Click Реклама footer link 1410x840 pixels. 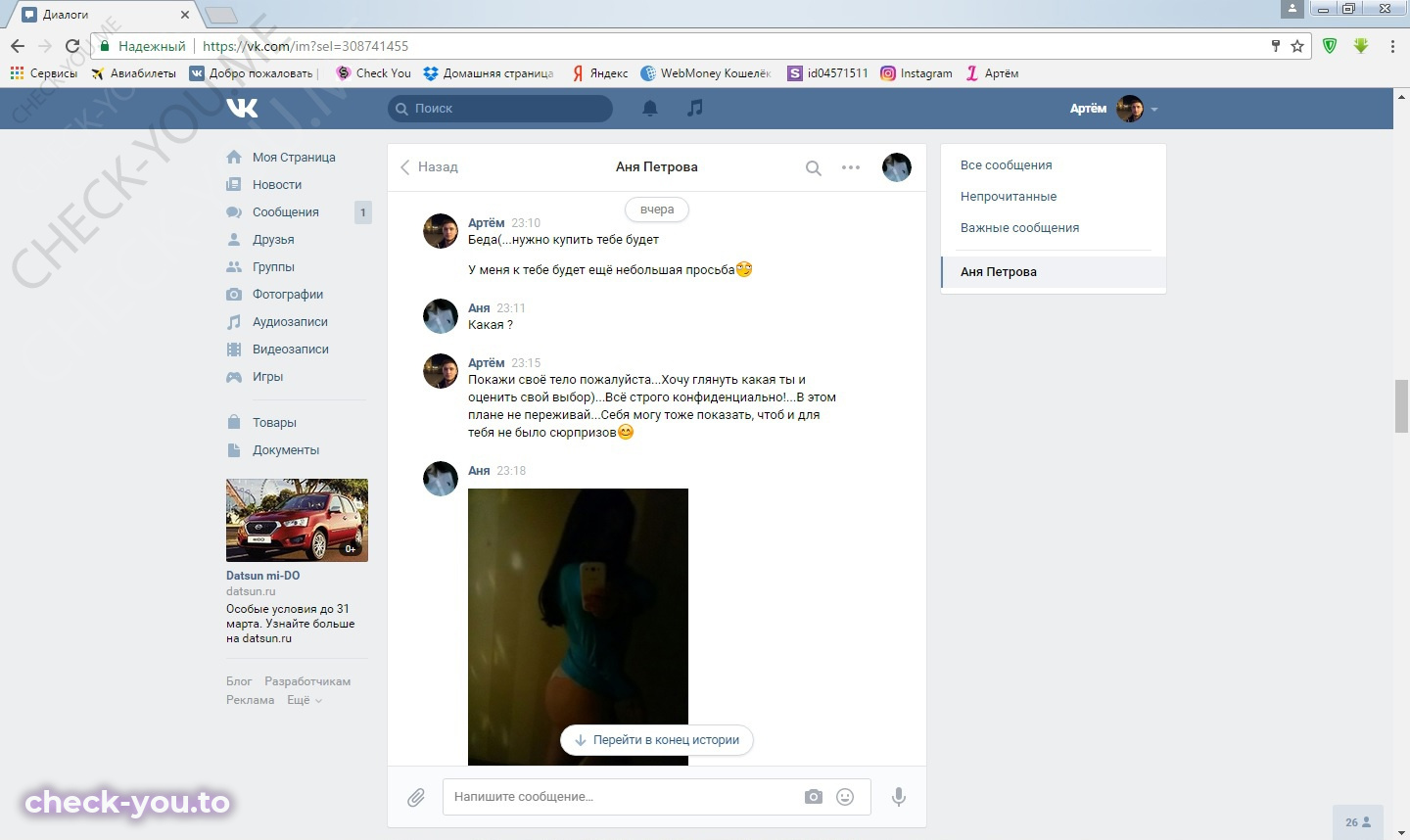tap(250, 700)
